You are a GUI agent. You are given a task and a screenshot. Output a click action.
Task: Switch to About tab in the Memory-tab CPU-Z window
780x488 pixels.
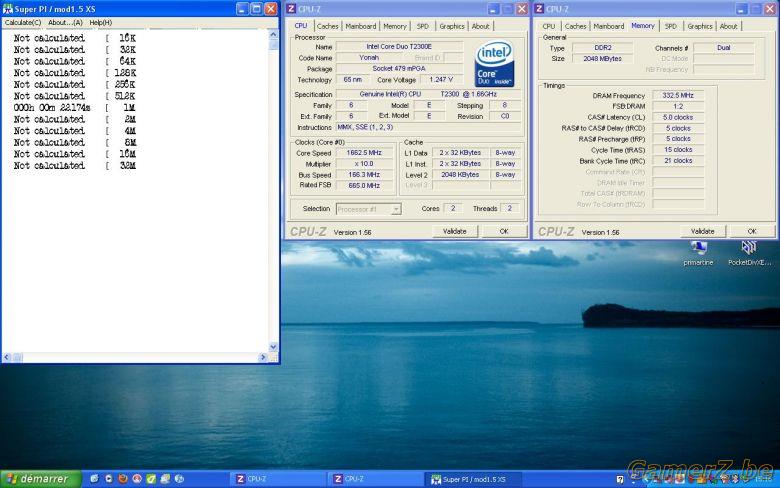pyautogui.click(x=728, y=26)
